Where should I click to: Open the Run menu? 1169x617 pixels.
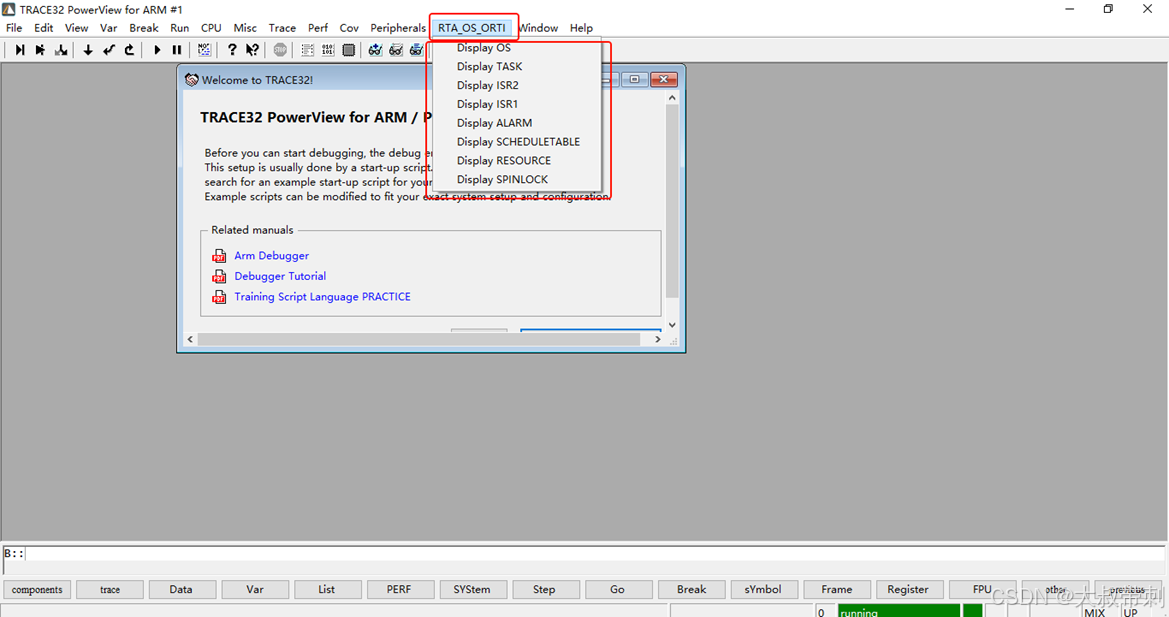pyautogui.click(x=180, y=28)
